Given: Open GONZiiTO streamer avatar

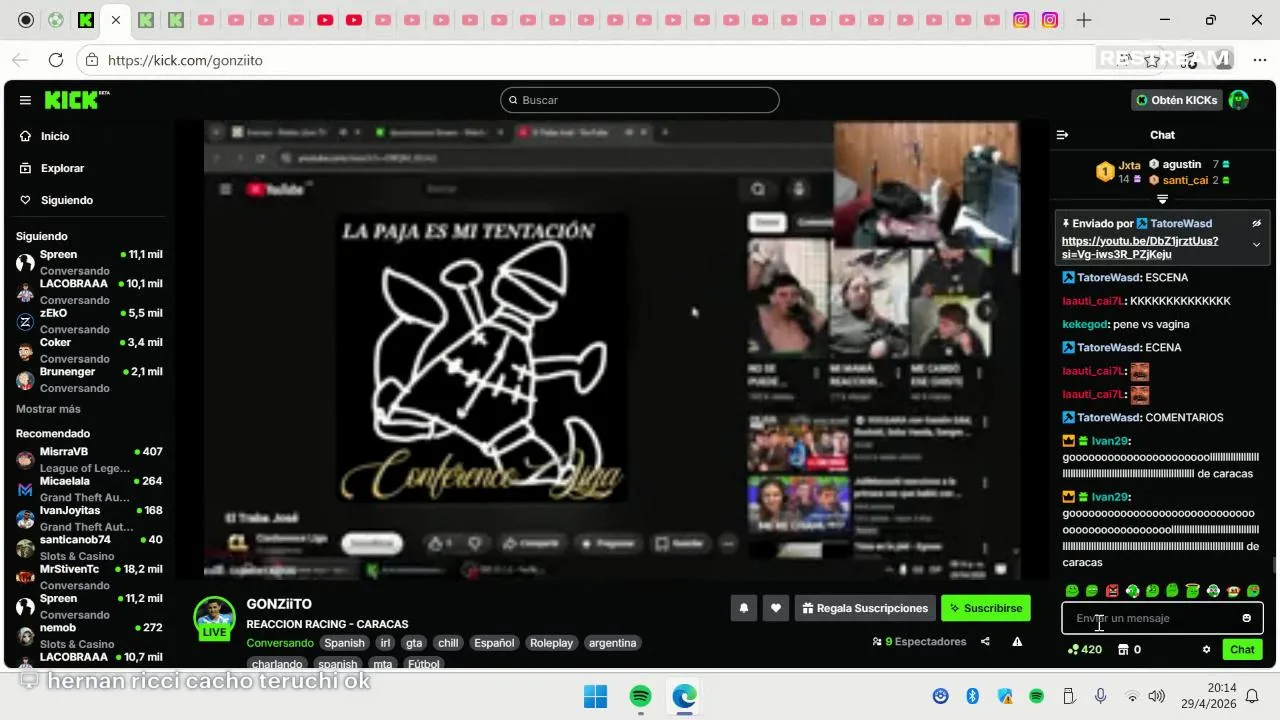Looking at the screenshot, I should (214, 618).
